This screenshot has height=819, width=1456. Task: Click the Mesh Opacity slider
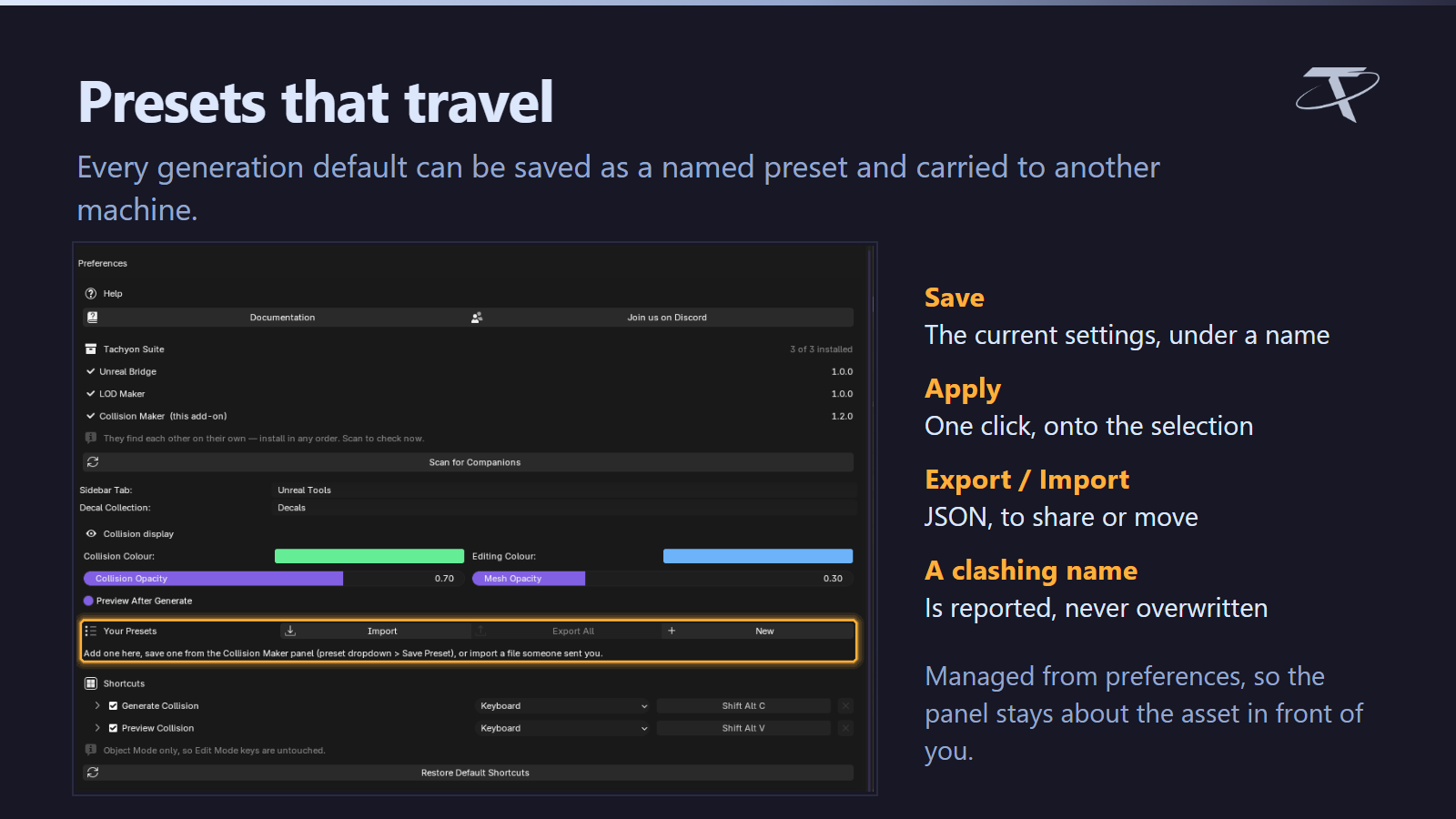pyautogui.click(x=662, y=579)
